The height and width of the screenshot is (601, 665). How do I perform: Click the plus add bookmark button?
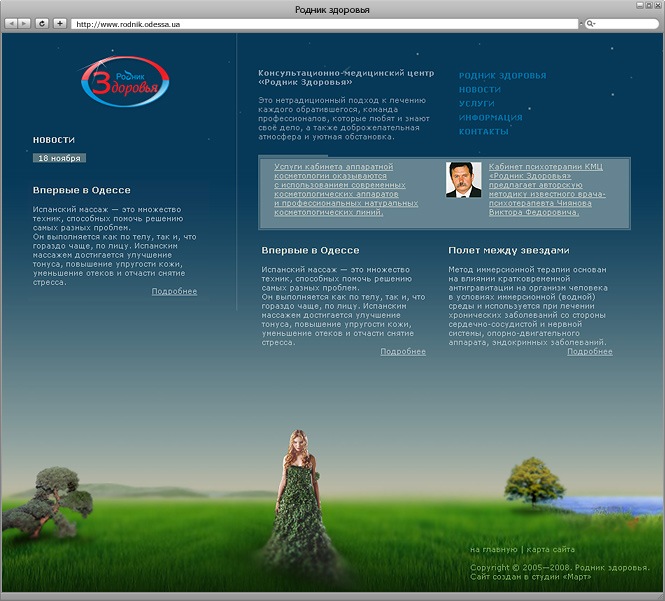60,24
